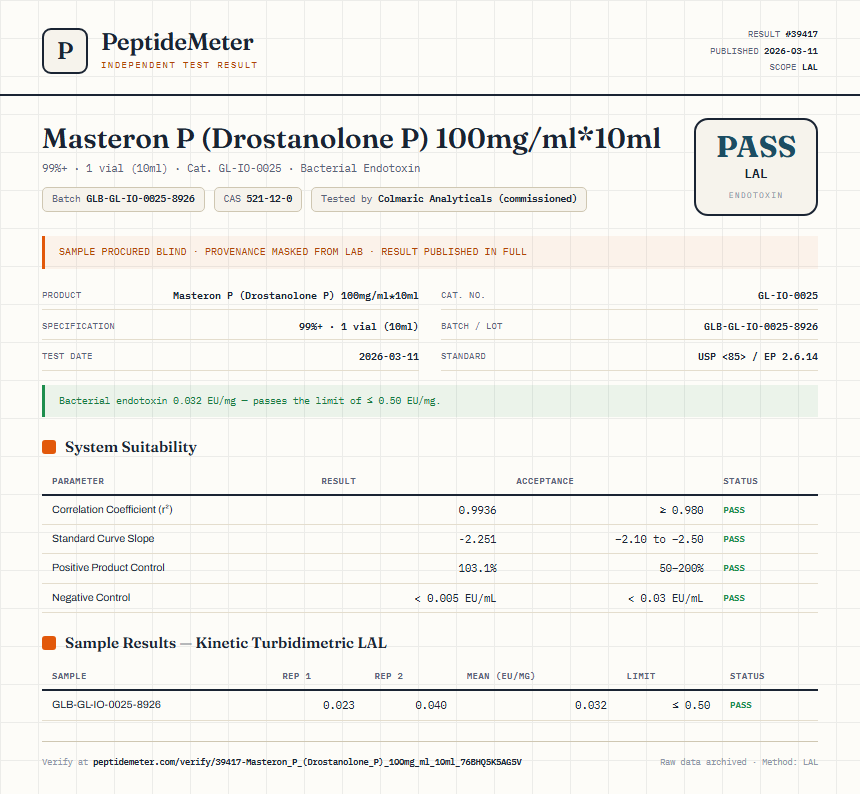The width and height of the screenshot is (860, 794).
Task: Click the green Bacterial endotoxin 0.032 EU/mg summary
Action: 430,401
